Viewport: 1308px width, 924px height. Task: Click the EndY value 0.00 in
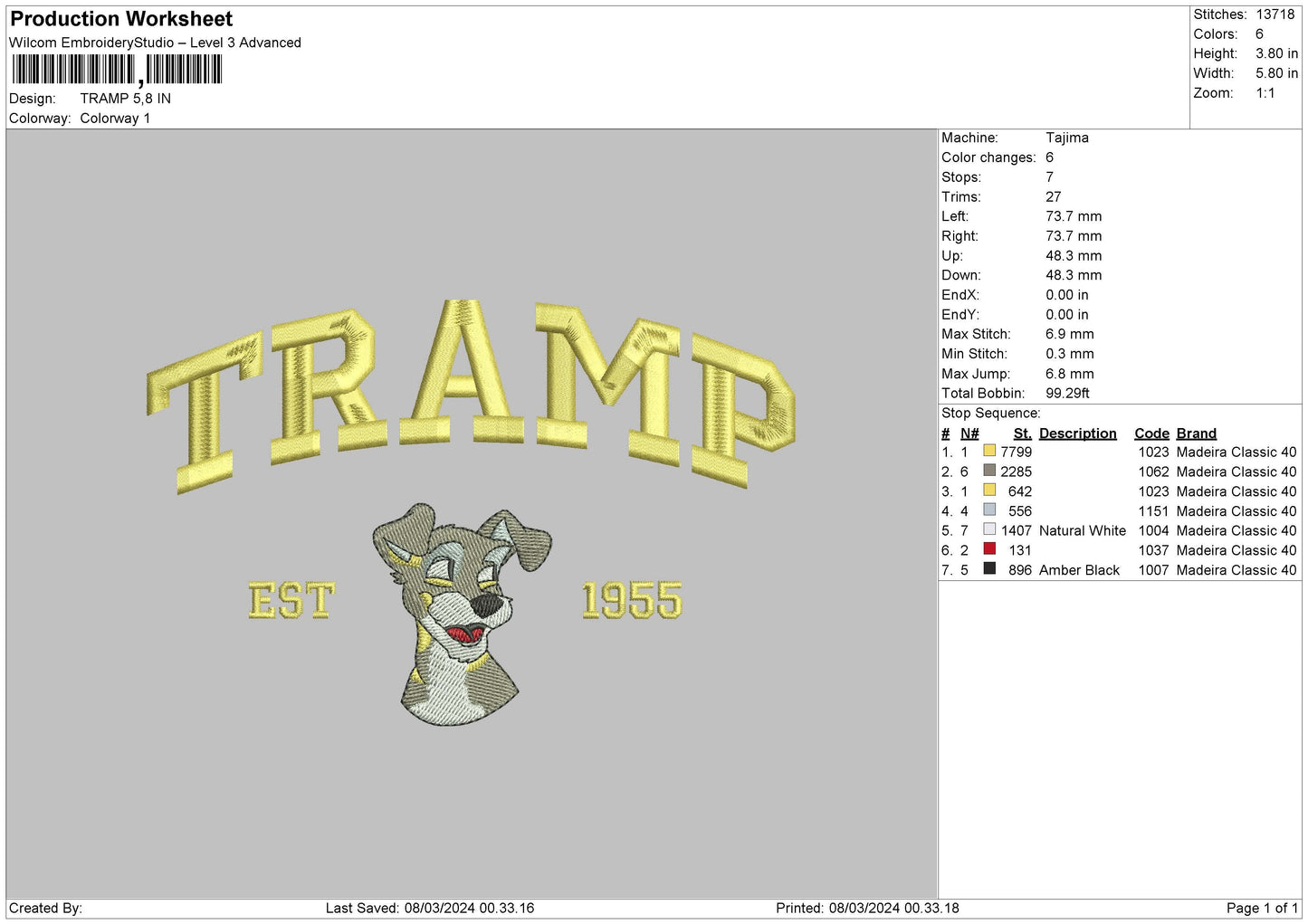[1067, 315]
